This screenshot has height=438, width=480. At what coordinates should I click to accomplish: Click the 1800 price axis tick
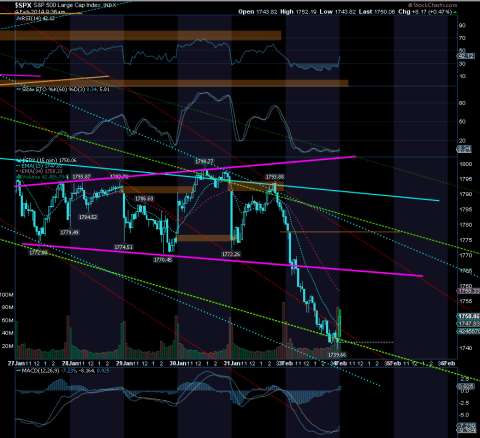pyautogui.click(x=465, y=164)
